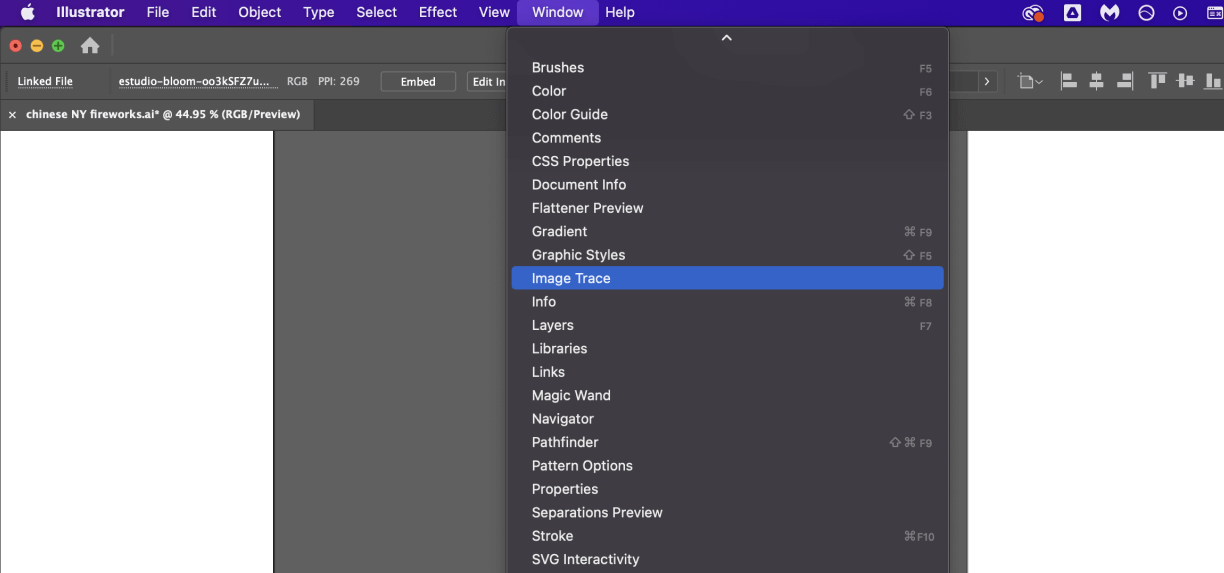The height and width of the screenshot is (573, 1224).
Task: Open Google Drive menu bar icon
Action: (1072, 13)
